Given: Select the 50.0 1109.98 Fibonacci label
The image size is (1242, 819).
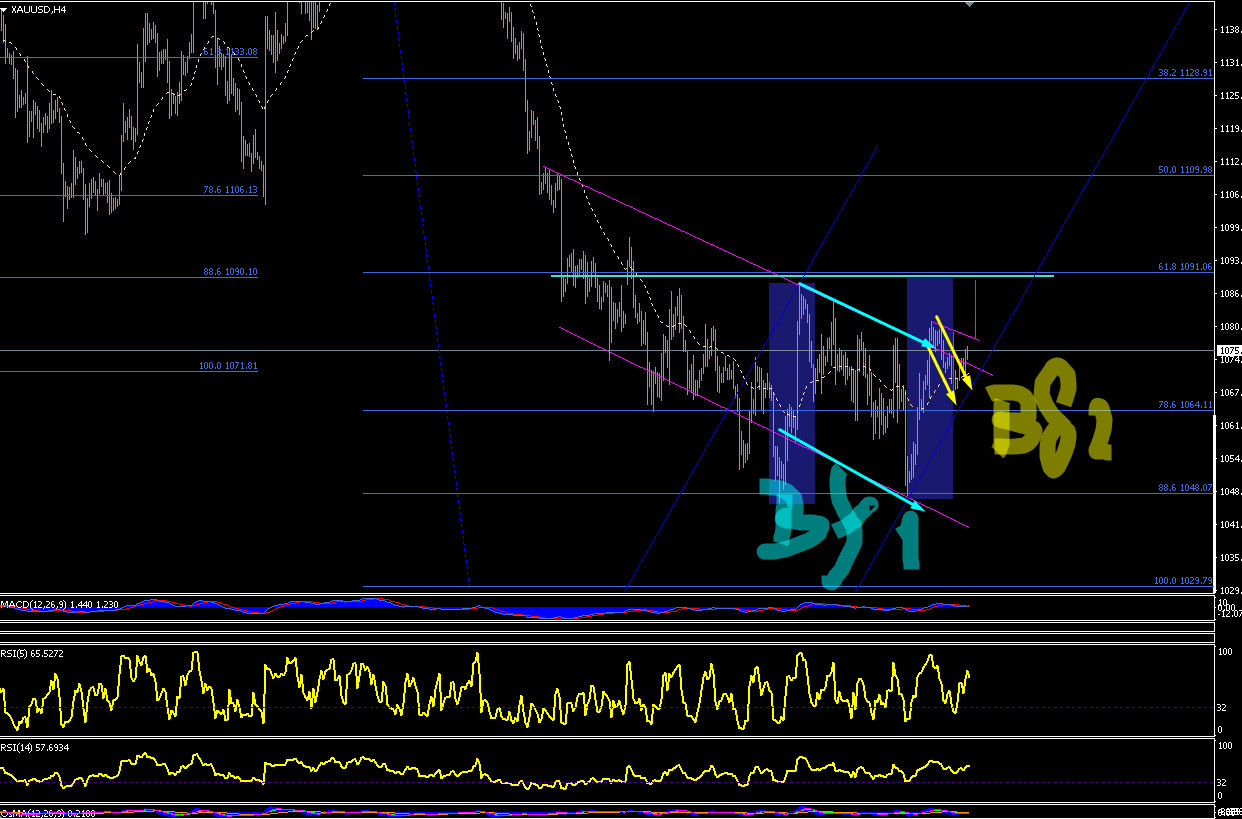Looking at the screenshot, I should pos(1185,170).
